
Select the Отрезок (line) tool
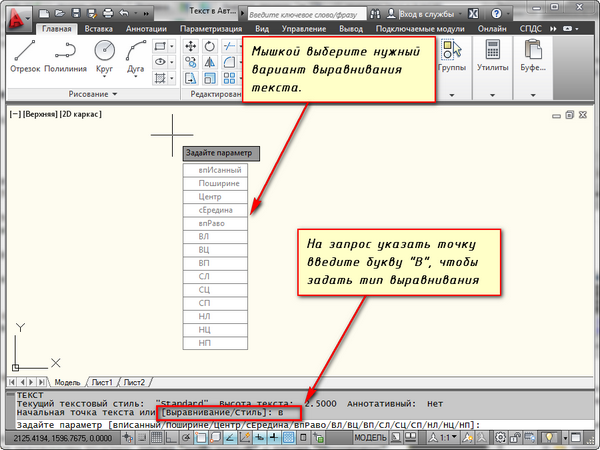(25, 57)
